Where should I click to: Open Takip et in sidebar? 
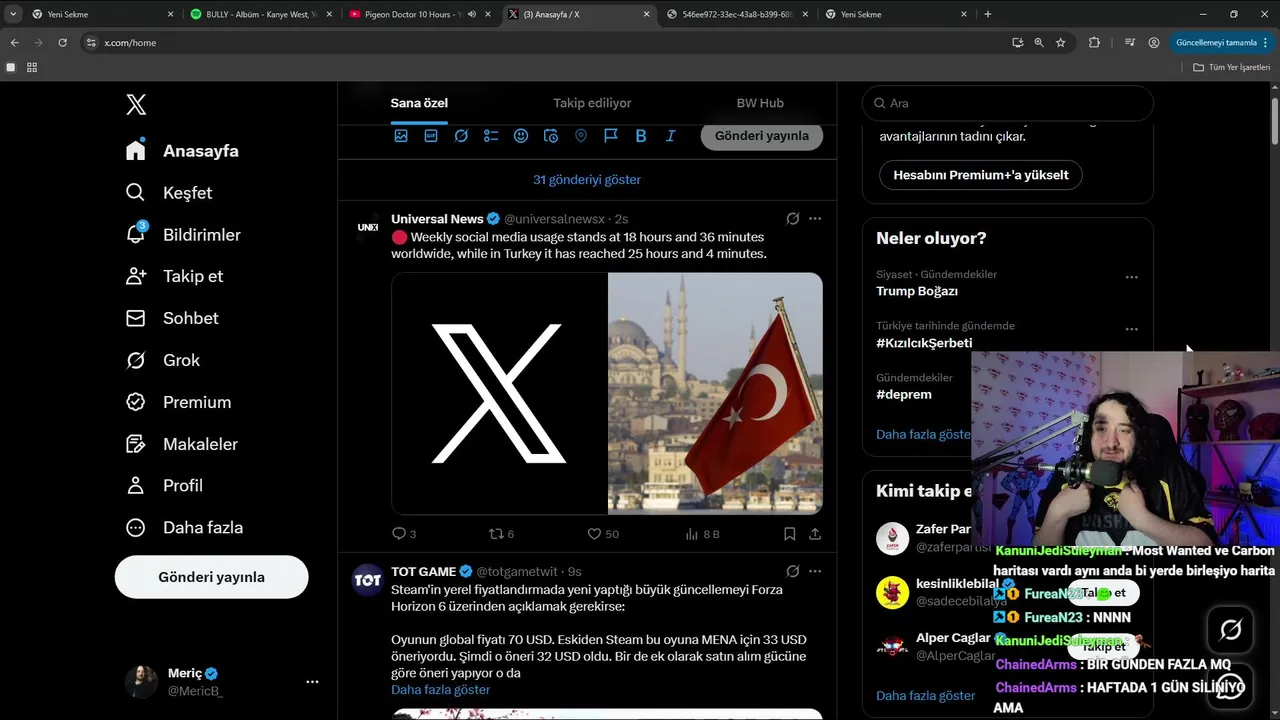(x=174, y=276)
